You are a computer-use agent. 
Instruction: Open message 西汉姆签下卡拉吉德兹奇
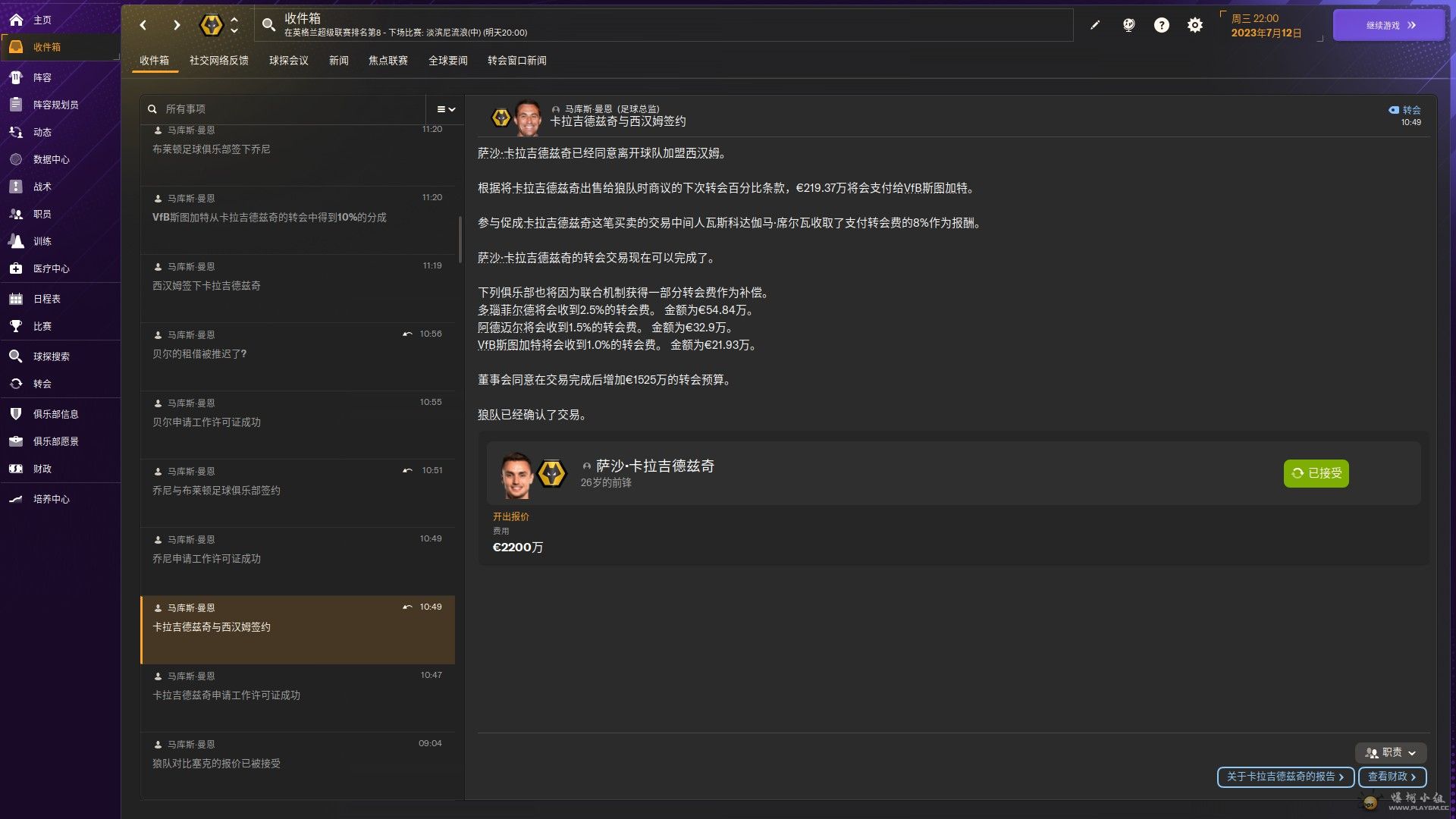pos(297,289)
